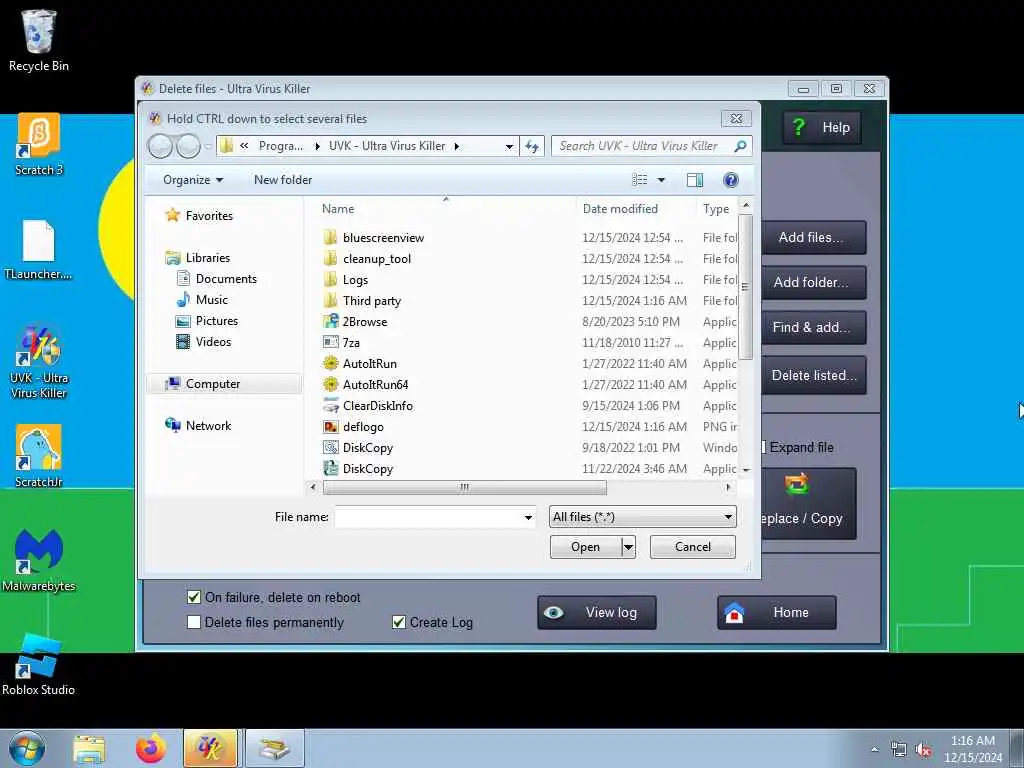The width and height of the screenshot is (1024, 768).
Task: Click the Progra... breadcrumb segment
Action: [281, 146]
